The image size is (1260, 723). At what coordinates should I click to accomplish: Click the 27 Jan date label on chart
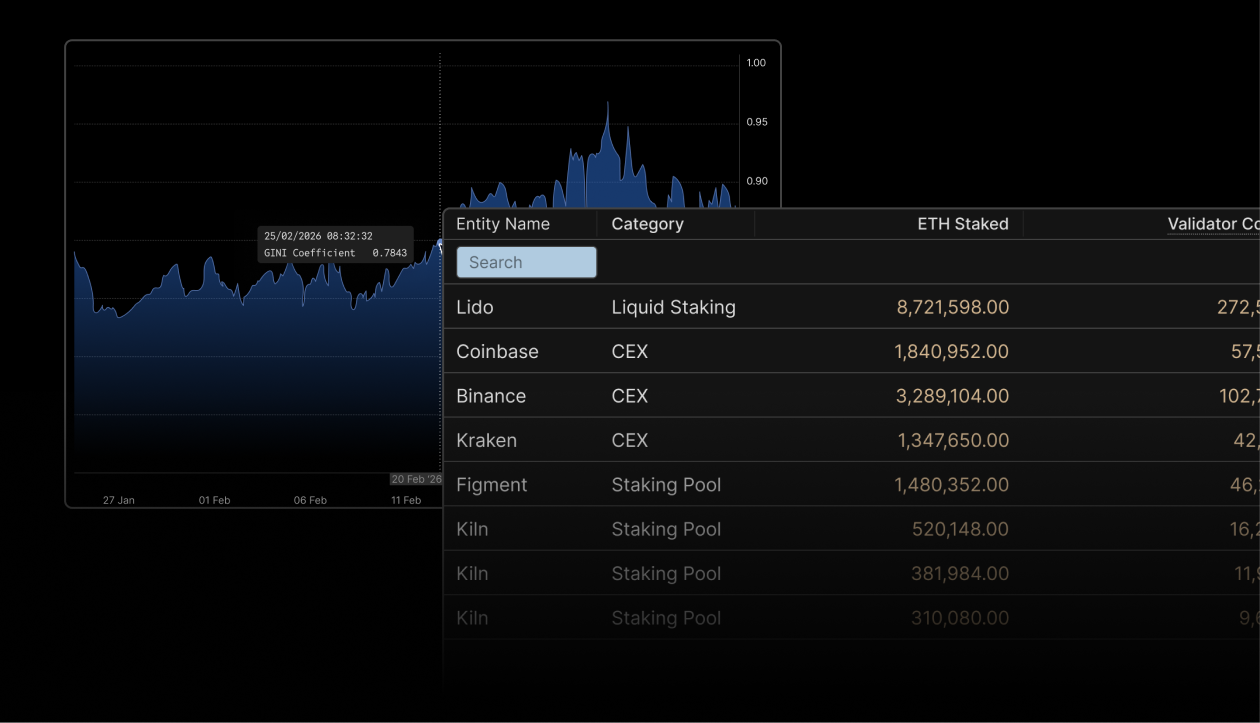point(119,500)
